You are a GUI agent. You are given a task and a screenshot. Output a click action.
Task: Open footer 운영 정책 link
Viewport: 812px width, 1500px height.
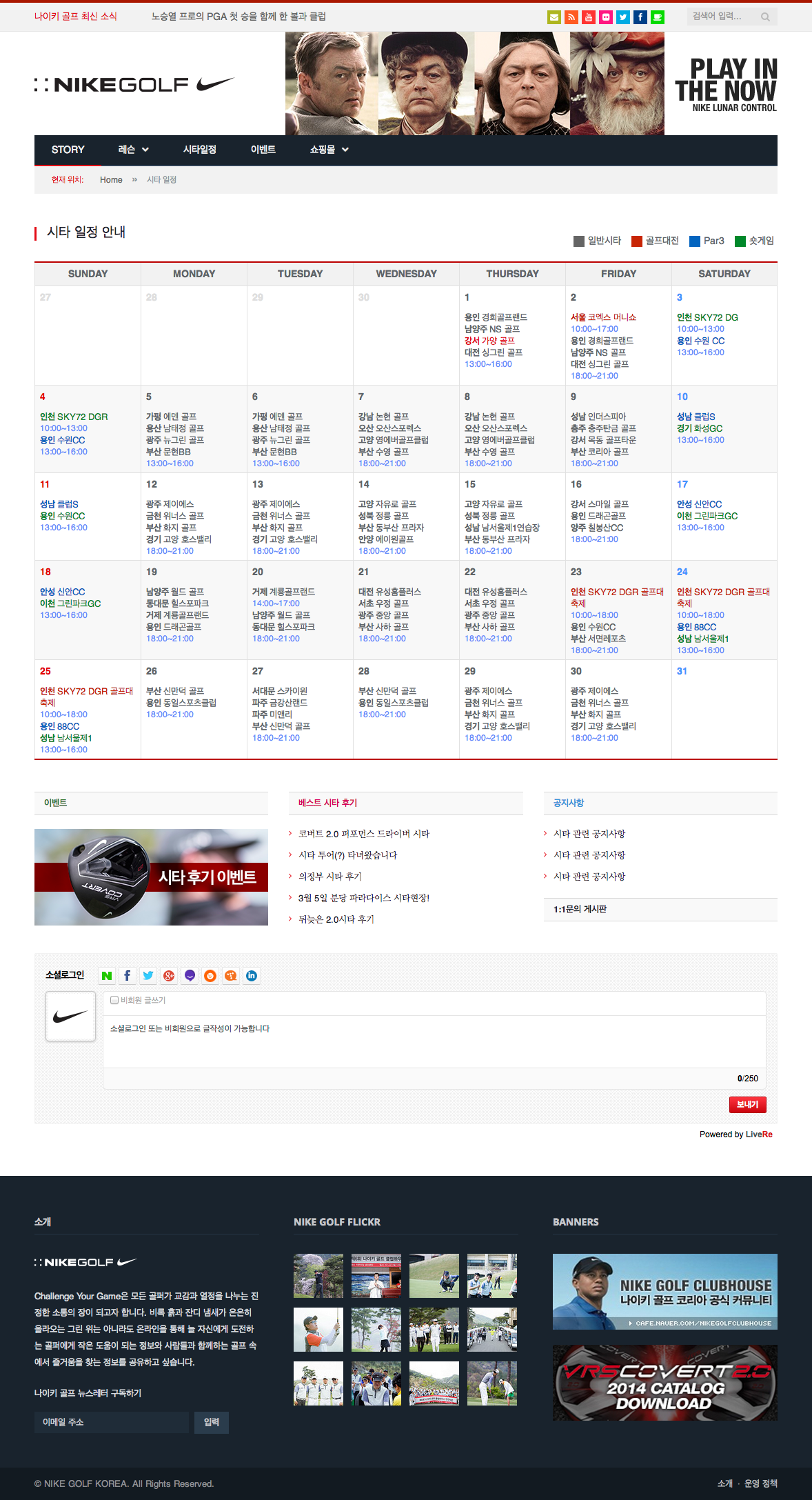(761, 1483)
